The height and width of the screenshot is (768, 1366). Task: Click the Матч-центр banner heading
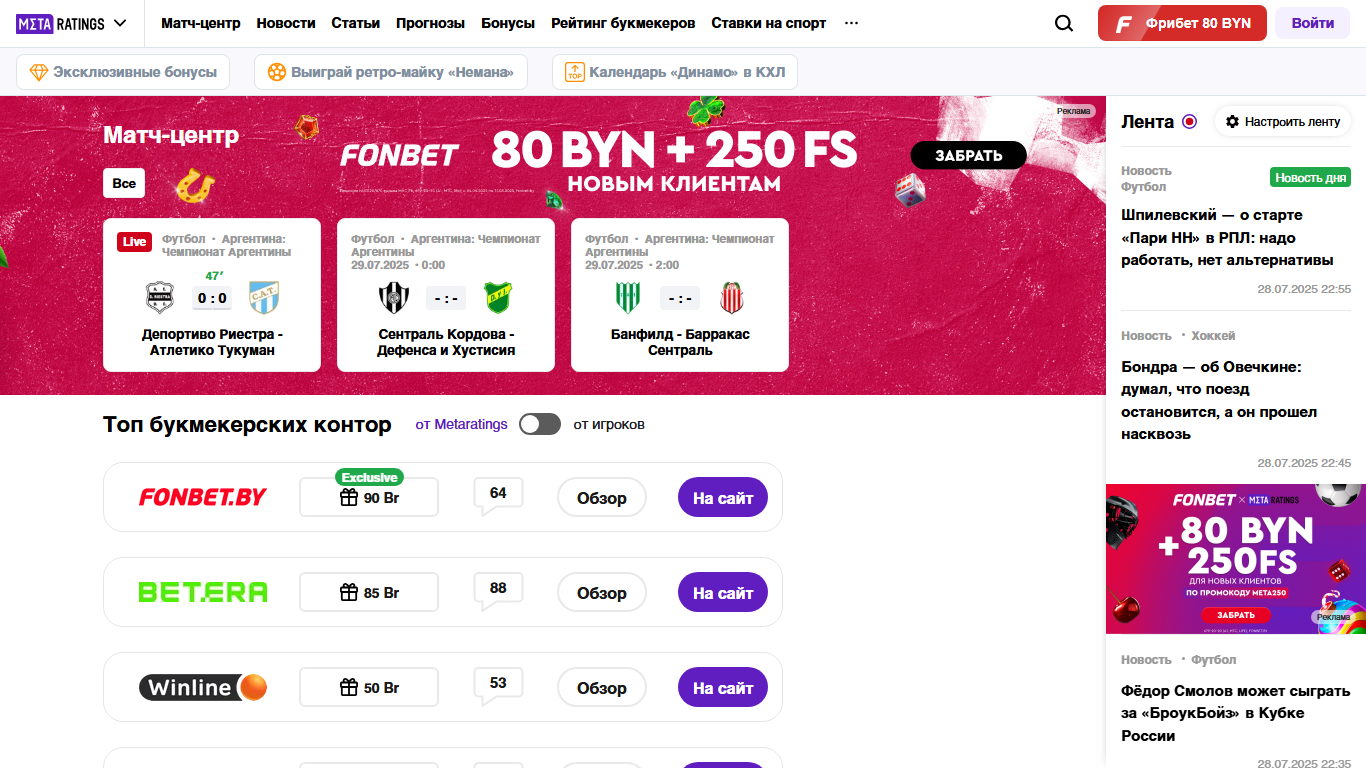[x=171, y=135]
